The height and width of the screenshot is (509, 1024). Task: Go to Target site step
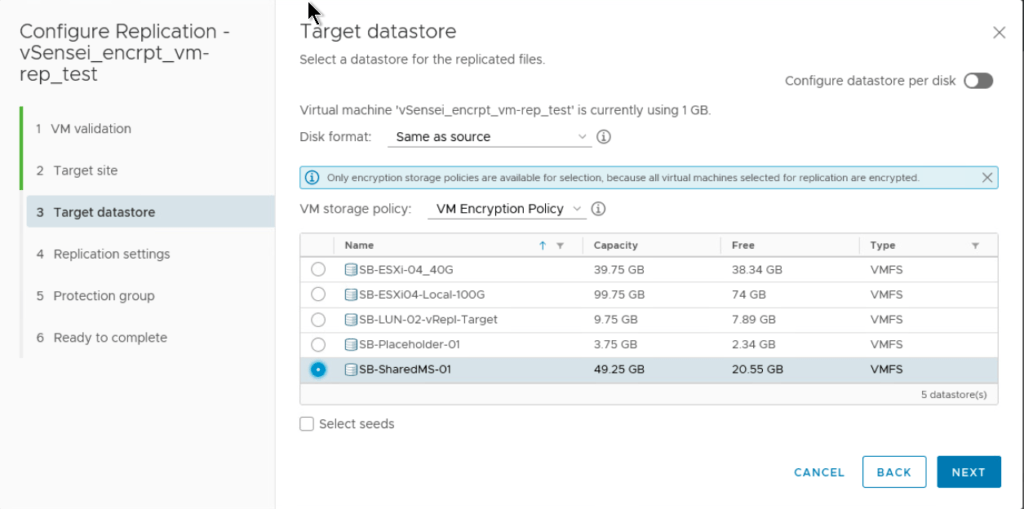[x=85, y=171]
